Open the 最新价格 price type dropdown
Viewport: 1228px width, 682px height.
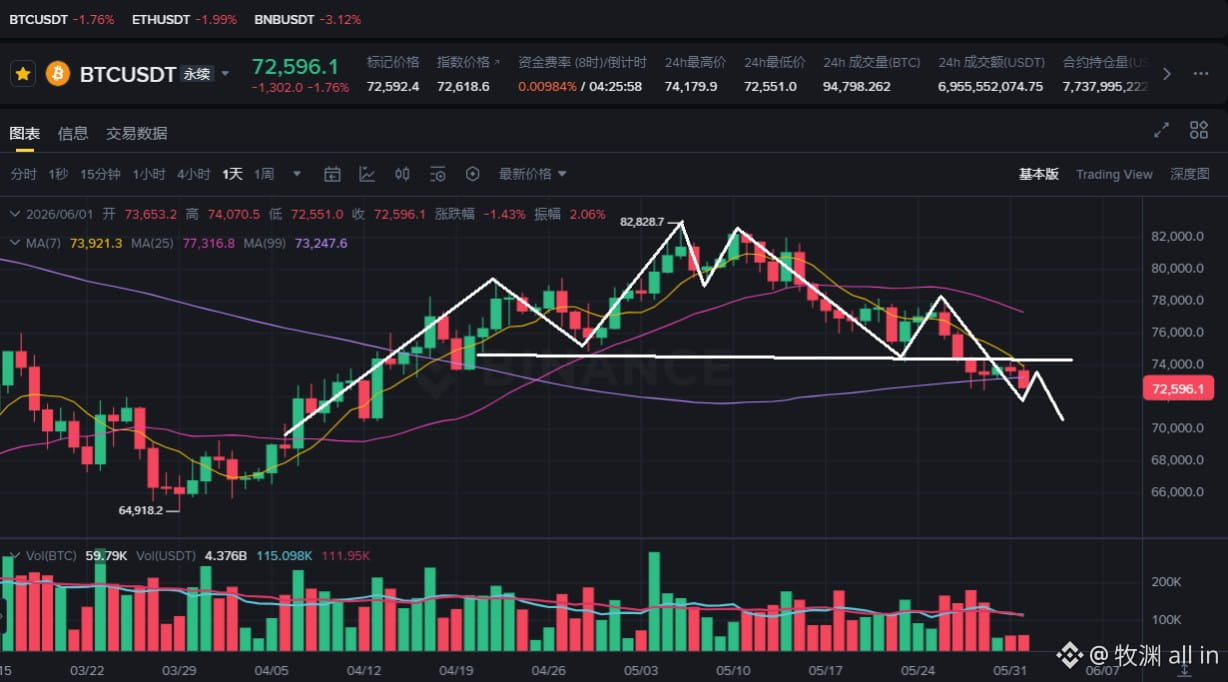click(x=532, y=174)
